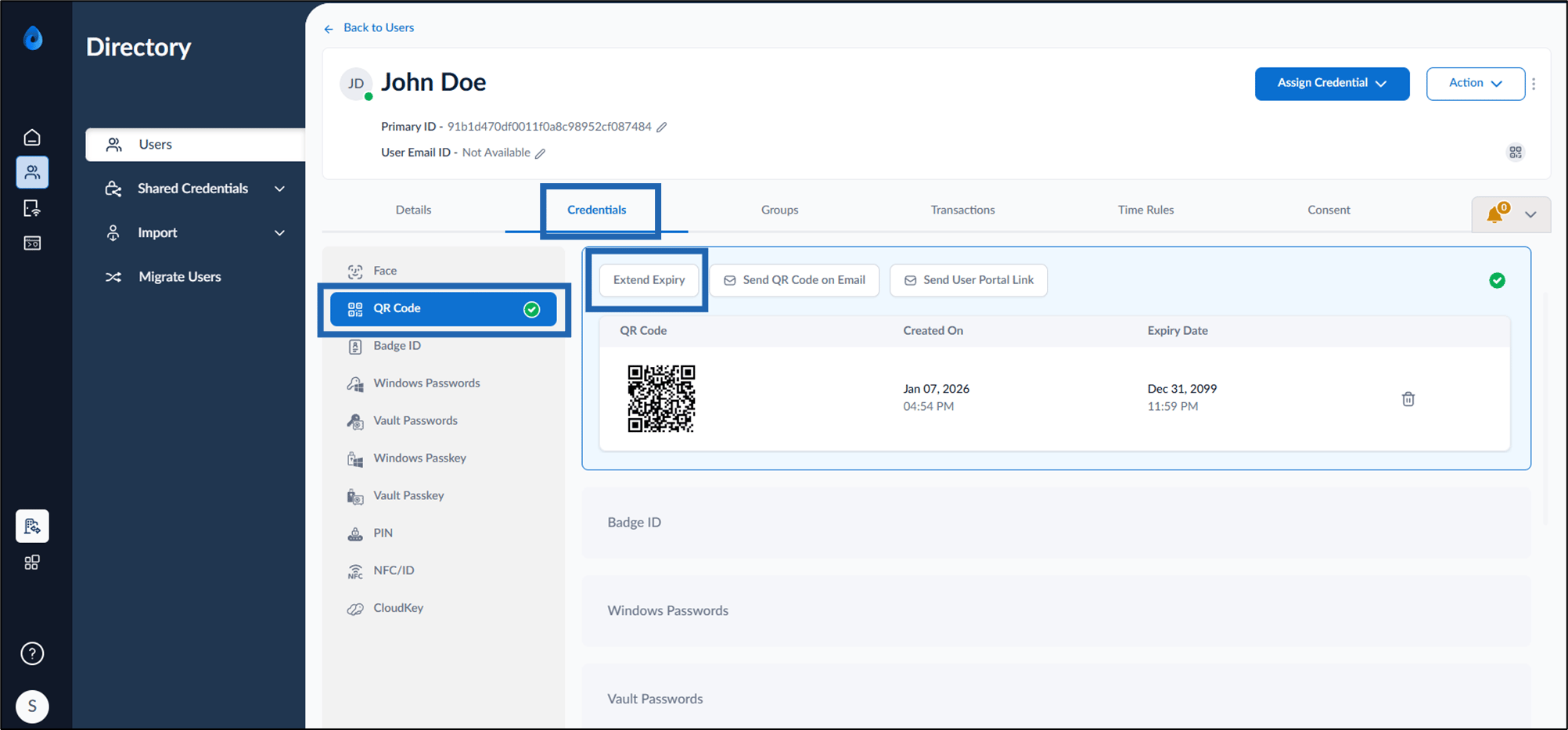Open the apps grid icon in left rail
The width and height of the screenshot is (1568, 730).
pos(32,563)
